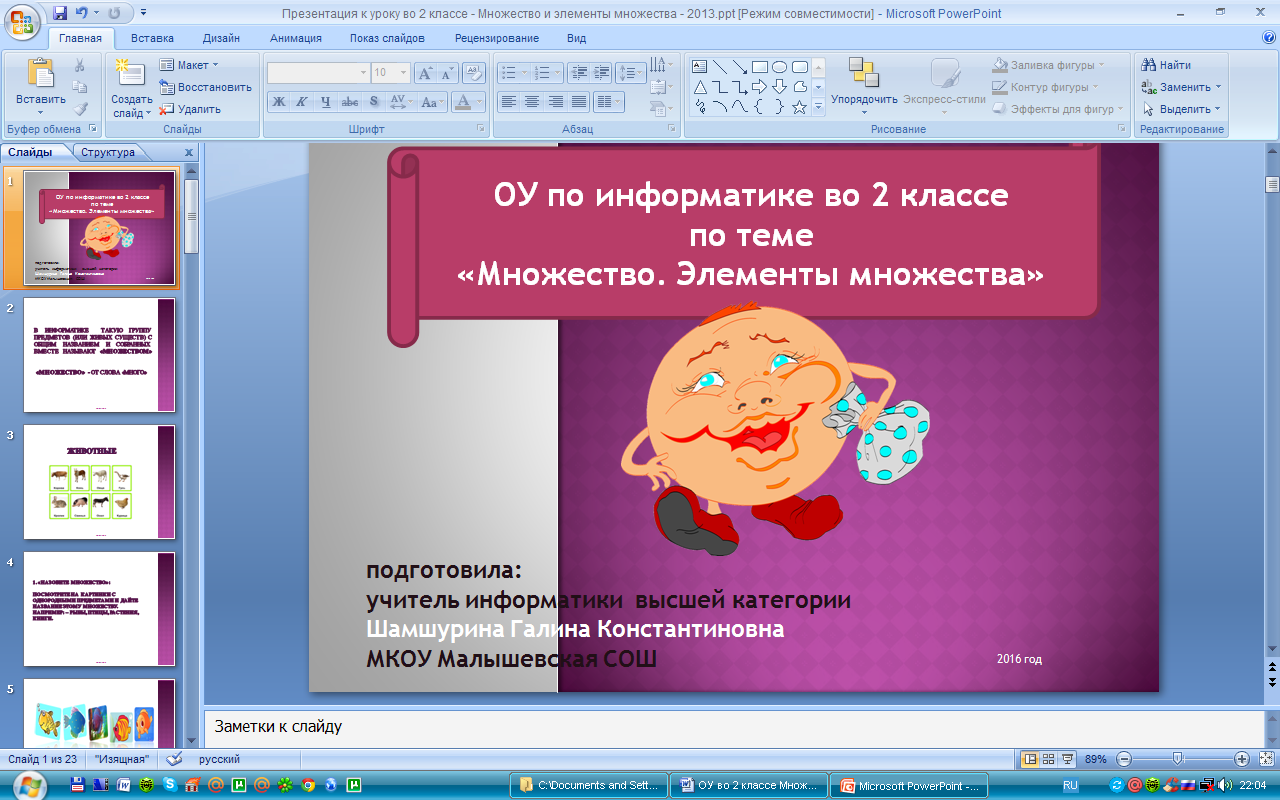Open the Показ слайдов ribbon tab
This screenshot has width=1280, height=800.
pos(387,38)
